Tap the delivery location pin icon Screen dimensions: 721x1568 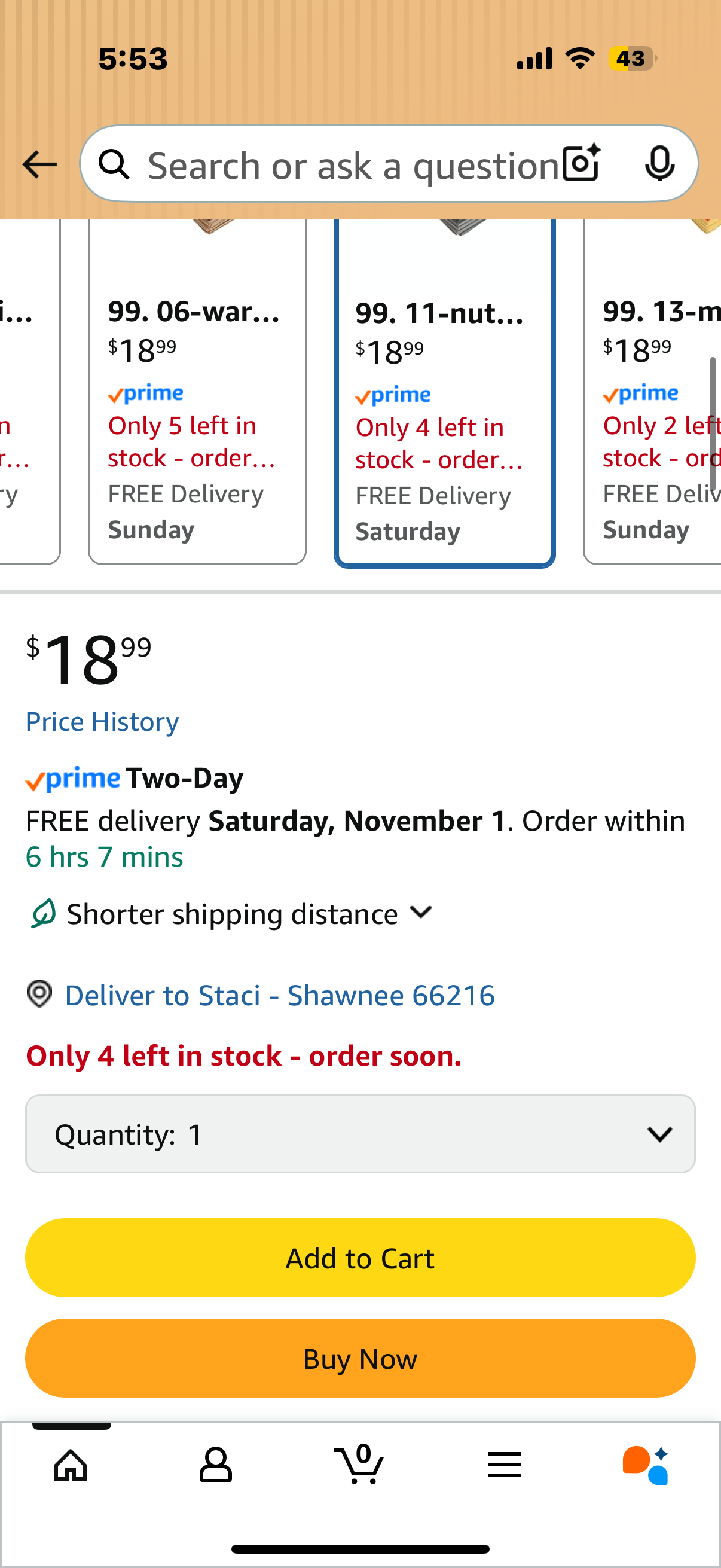tap(40, 994)
